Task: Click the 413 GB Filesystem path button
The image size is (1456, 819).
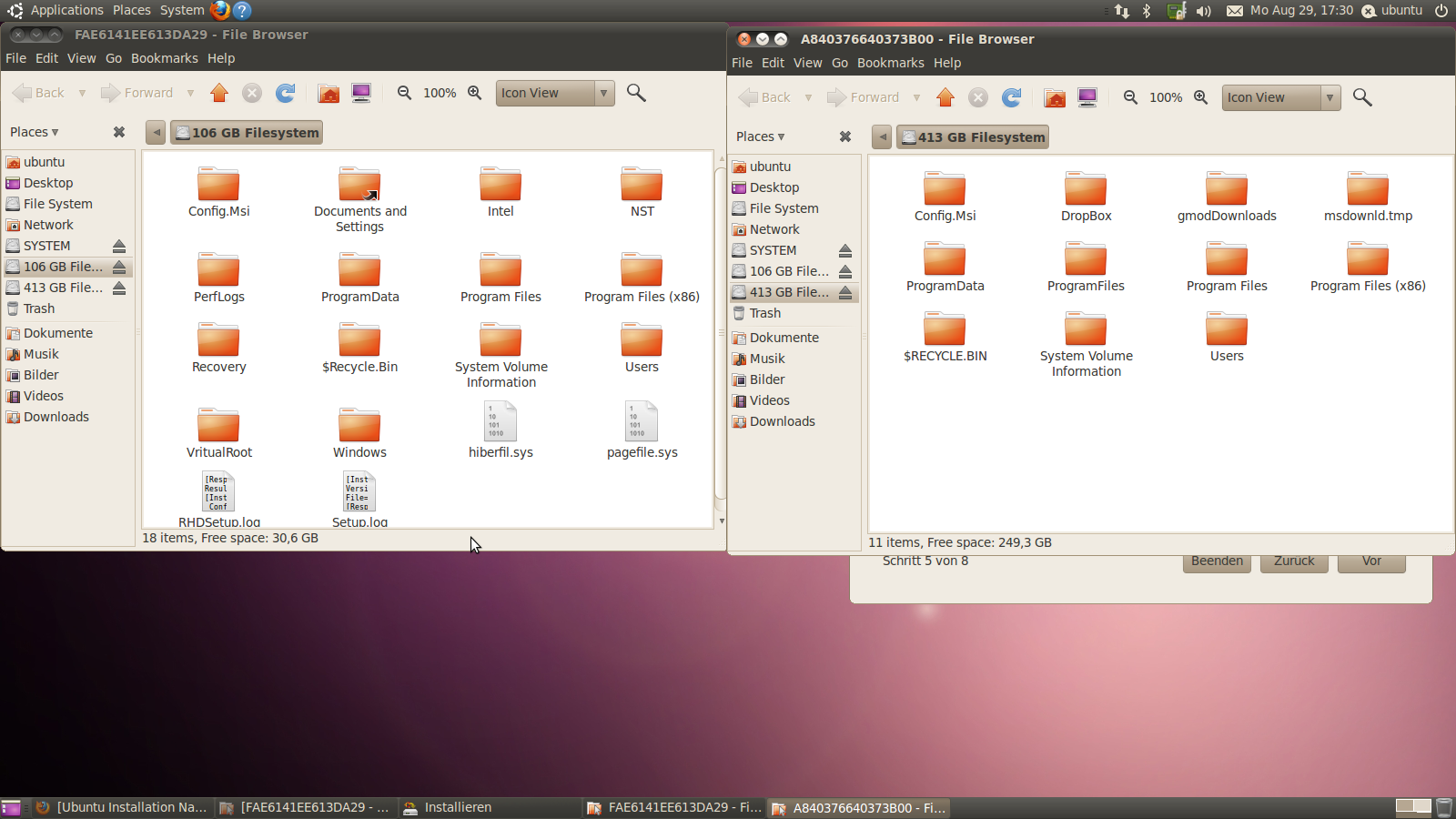Action: pos(972,137)
